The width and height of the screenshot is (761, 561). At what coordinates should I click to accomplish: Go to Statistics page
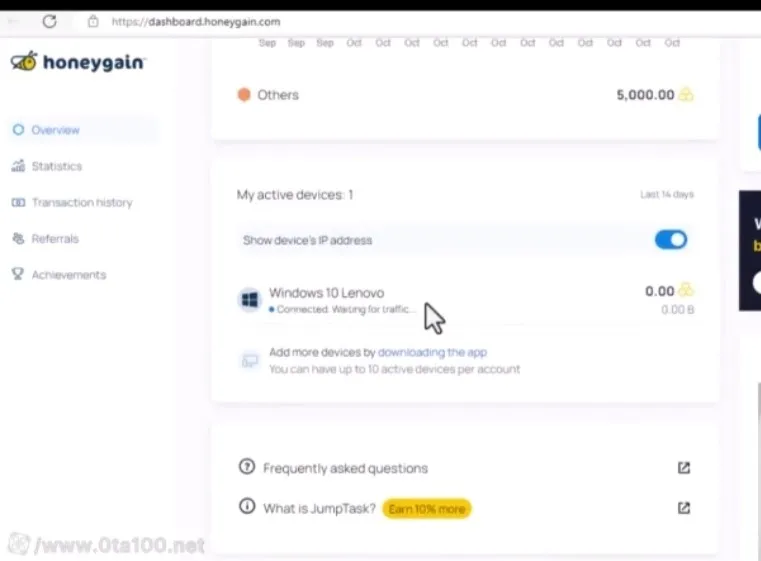click(56, 166)
